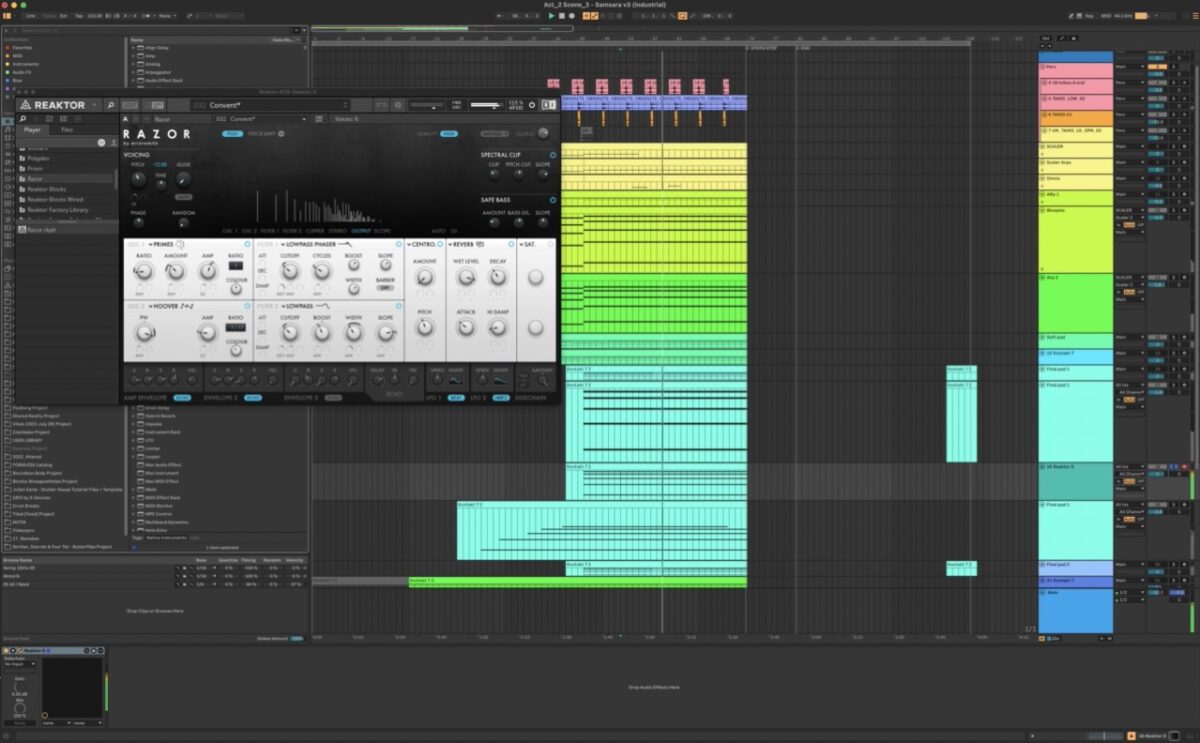Open the OSC 1 Primes type dropdown
Viewport: 1200px width, 743px height.
[162, 244]
